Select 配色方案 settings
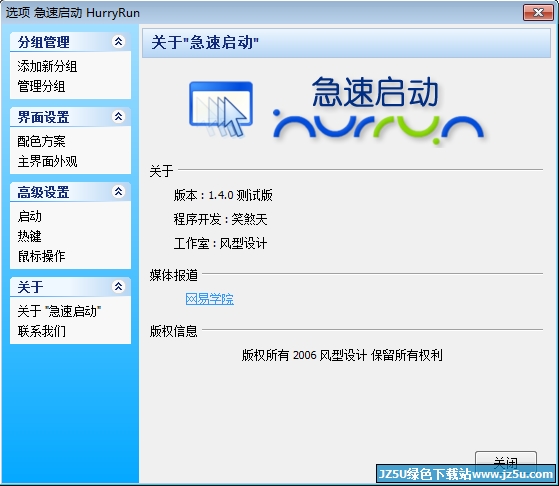The width and height of the screenshot is (559, 486). [x=41, y=142]
